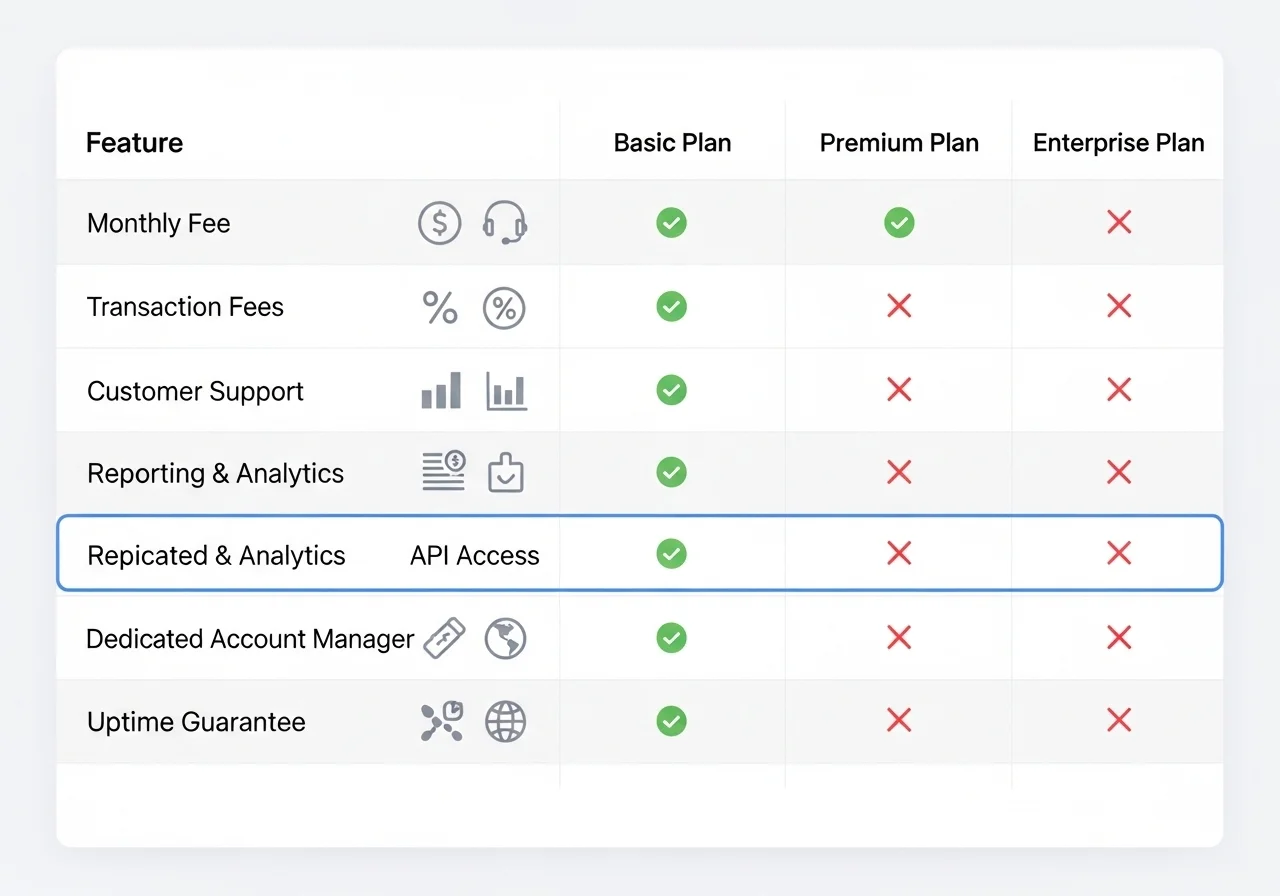Click the earth globe icon in Dedicated Account Manager row

pos(505,638)
